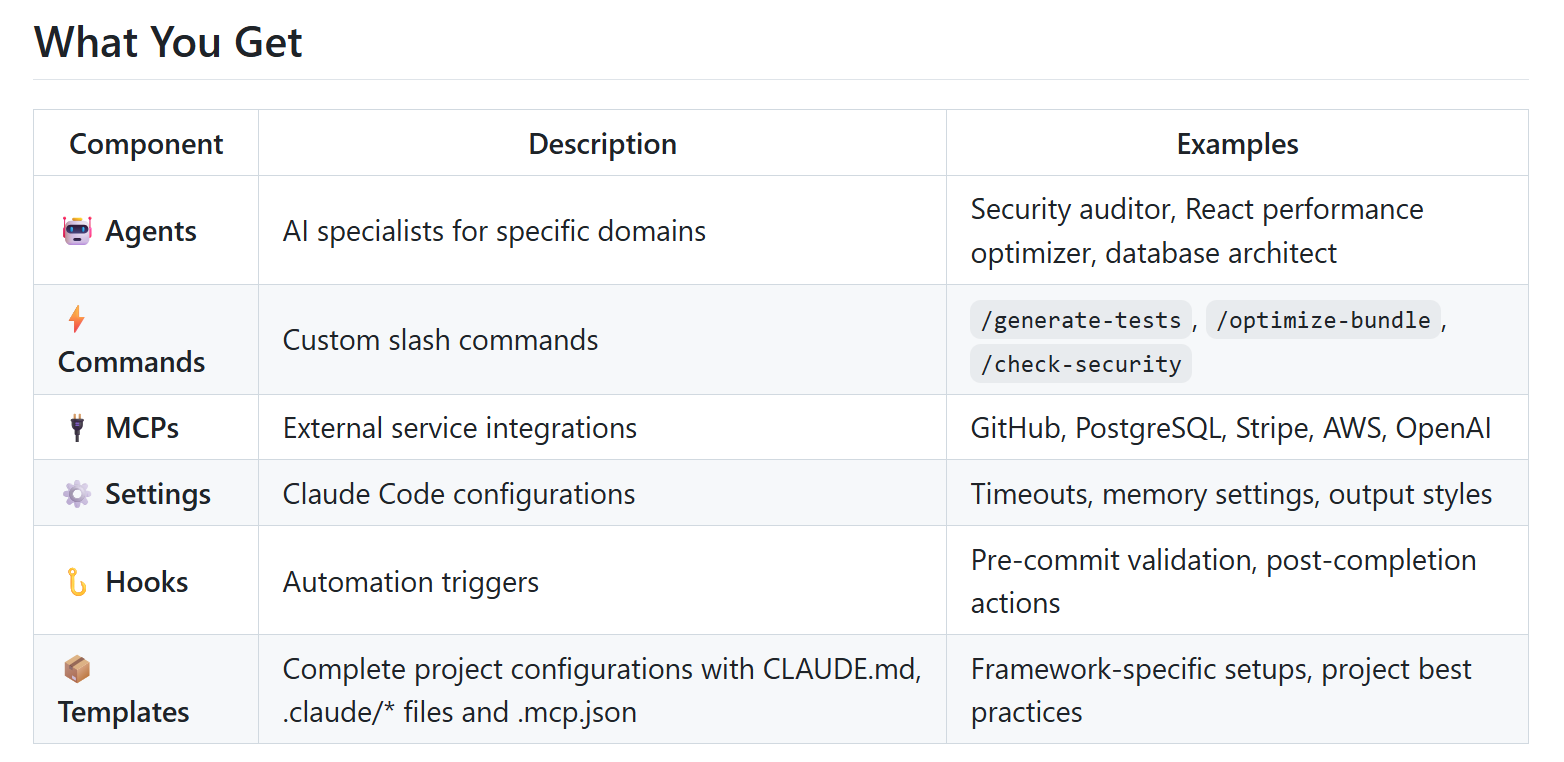Click the hook icon beside Hooks
Image resolution: width=1564 pixels, height=762 pixels.
coord(77,582)
